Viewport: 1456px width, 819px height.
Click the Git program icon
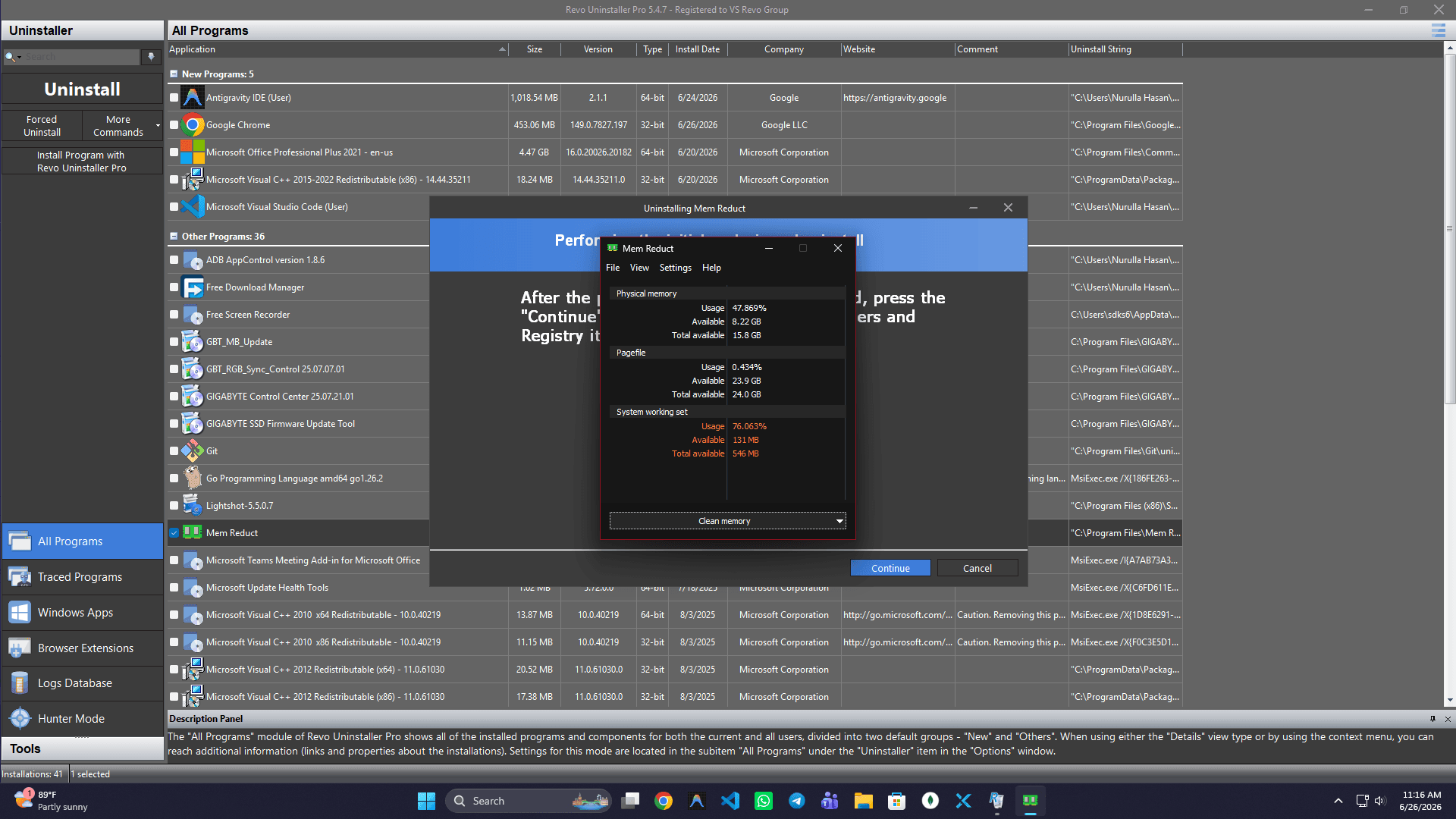193,451
